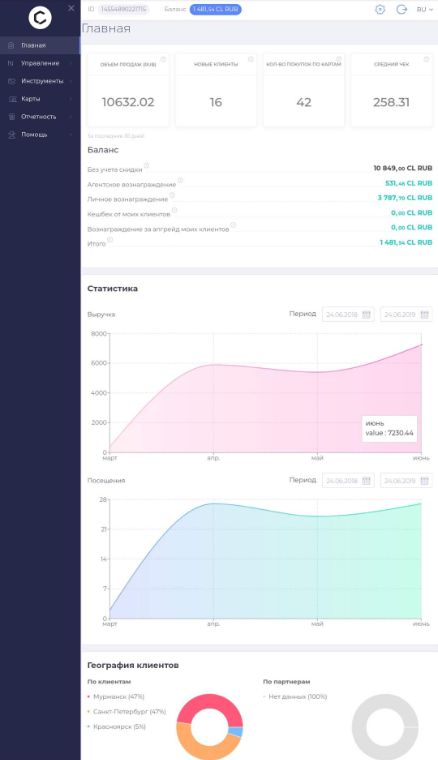438x760 pixels.
Task: Click info icon beside Без учета скидки
Action: (x=146, y=166)
